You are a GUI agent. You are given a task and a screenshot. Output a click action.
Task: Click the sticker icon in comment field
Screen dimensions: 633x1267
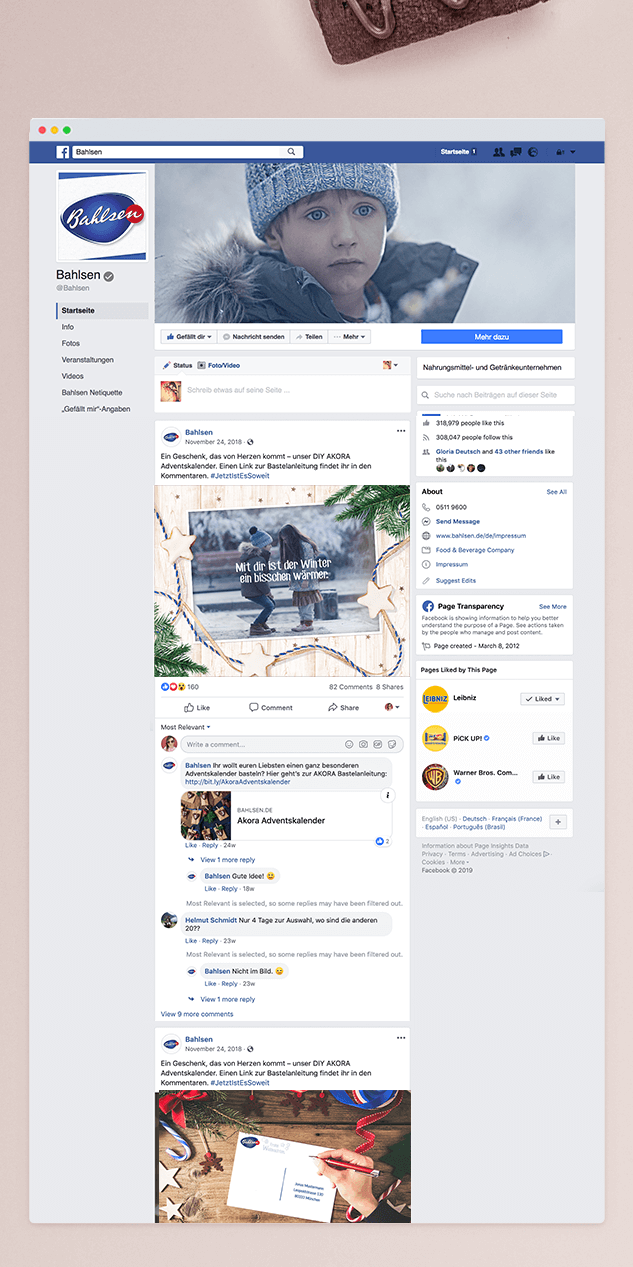(x=394, y=744)
